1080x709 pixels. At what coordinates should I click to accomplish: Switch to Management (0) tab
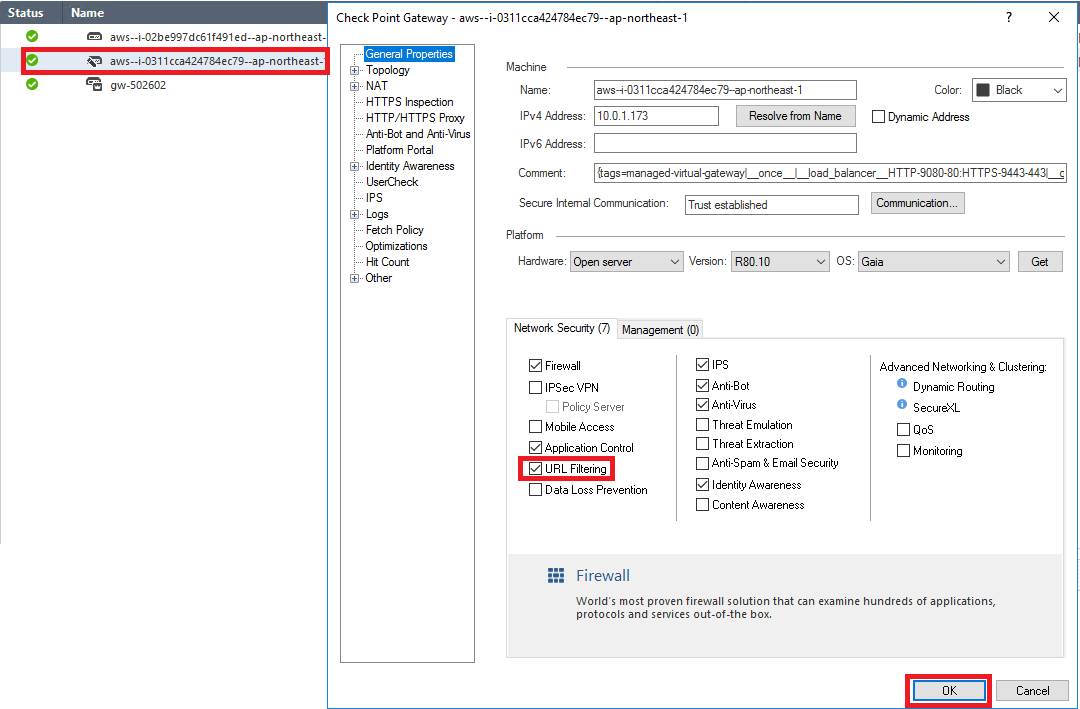coord(661,330)
